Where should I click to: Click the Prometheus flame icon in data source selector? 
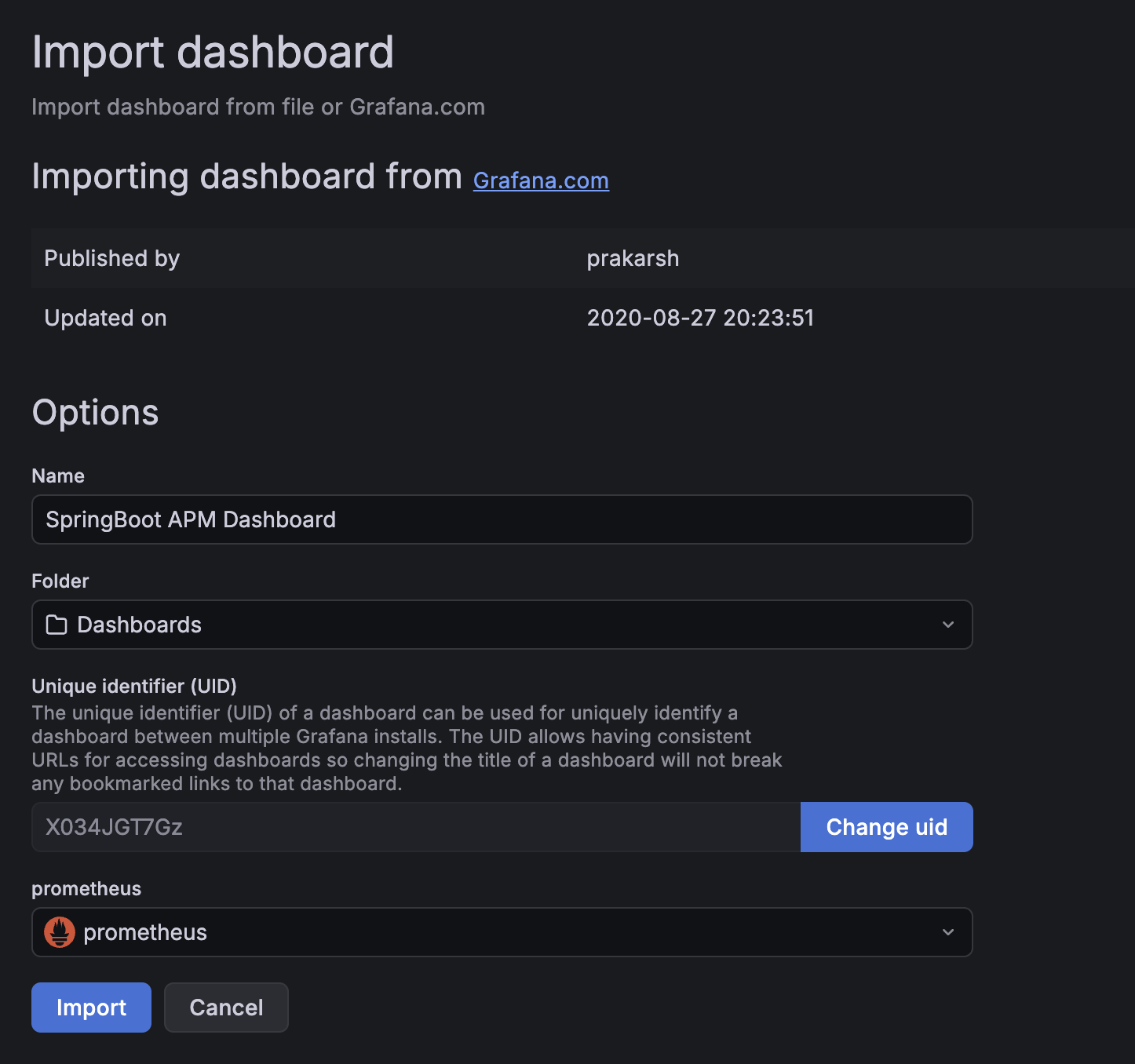click(x=60, y=932)
